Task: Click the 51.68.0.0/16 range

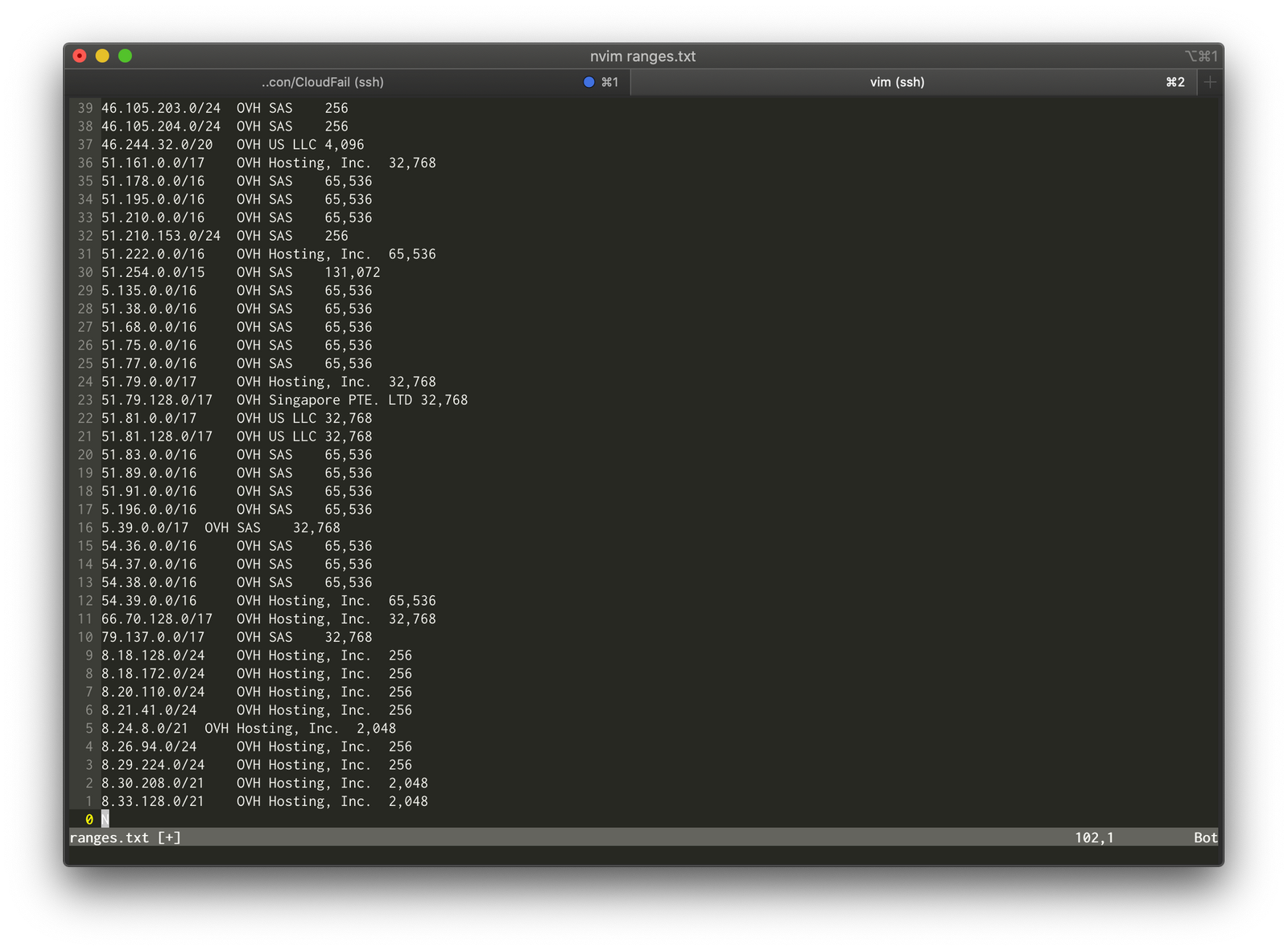Action: 149,327
